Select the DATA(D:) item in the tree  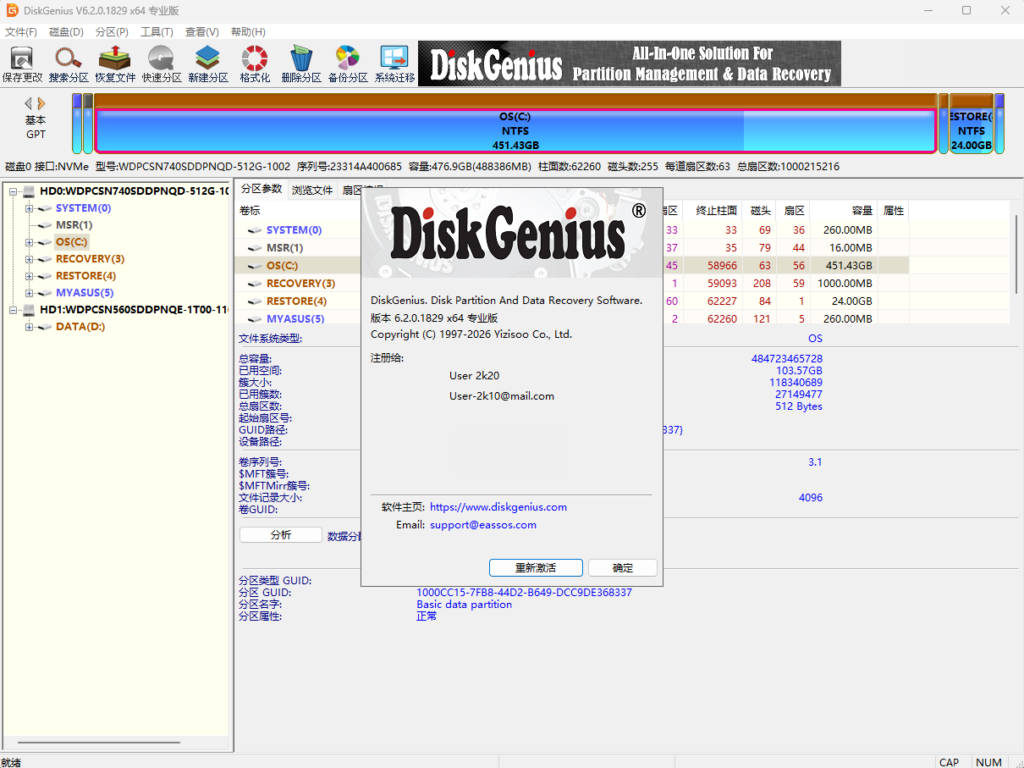click(x=80, y=327)
